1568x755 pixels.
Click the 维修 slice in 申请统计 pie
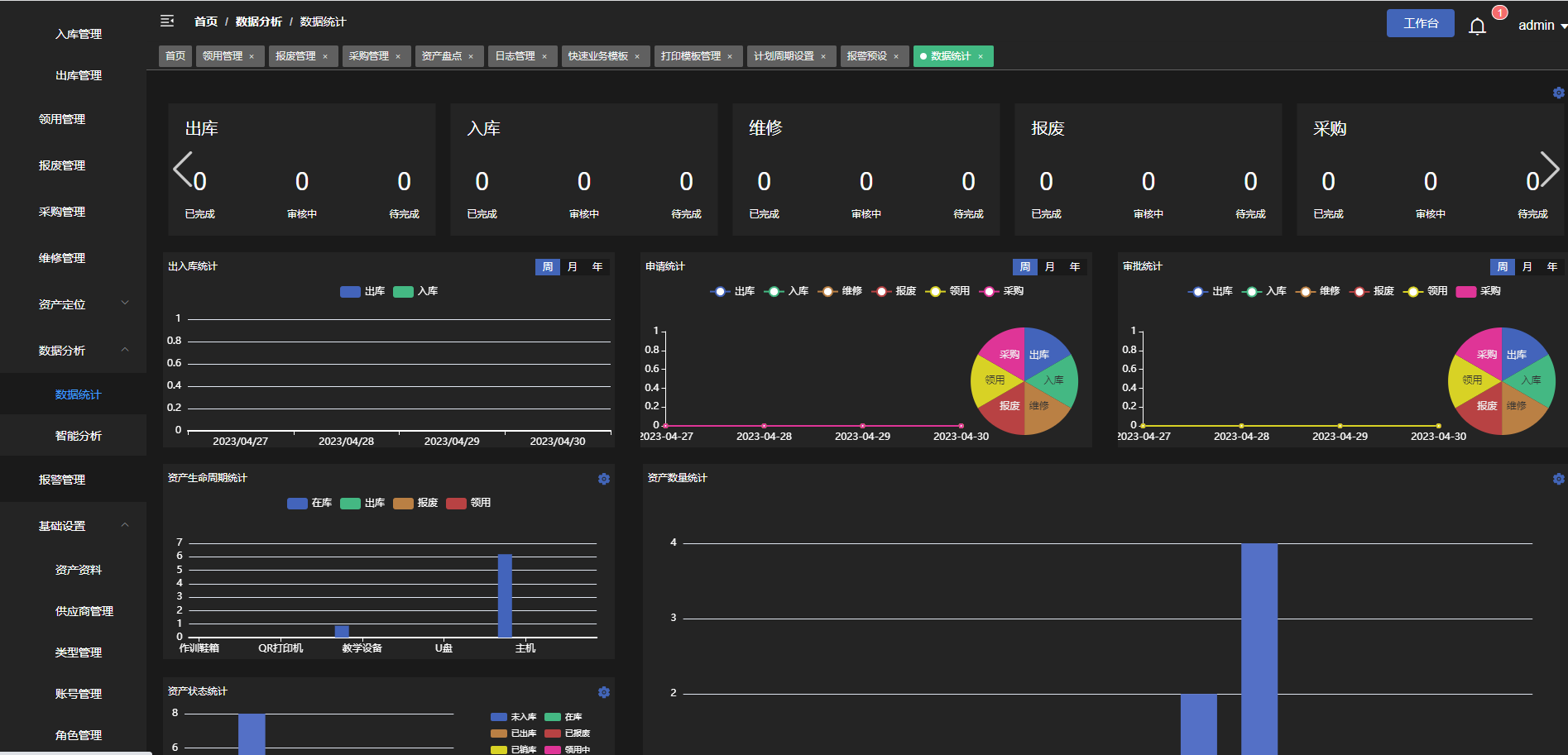point(1041,410)
